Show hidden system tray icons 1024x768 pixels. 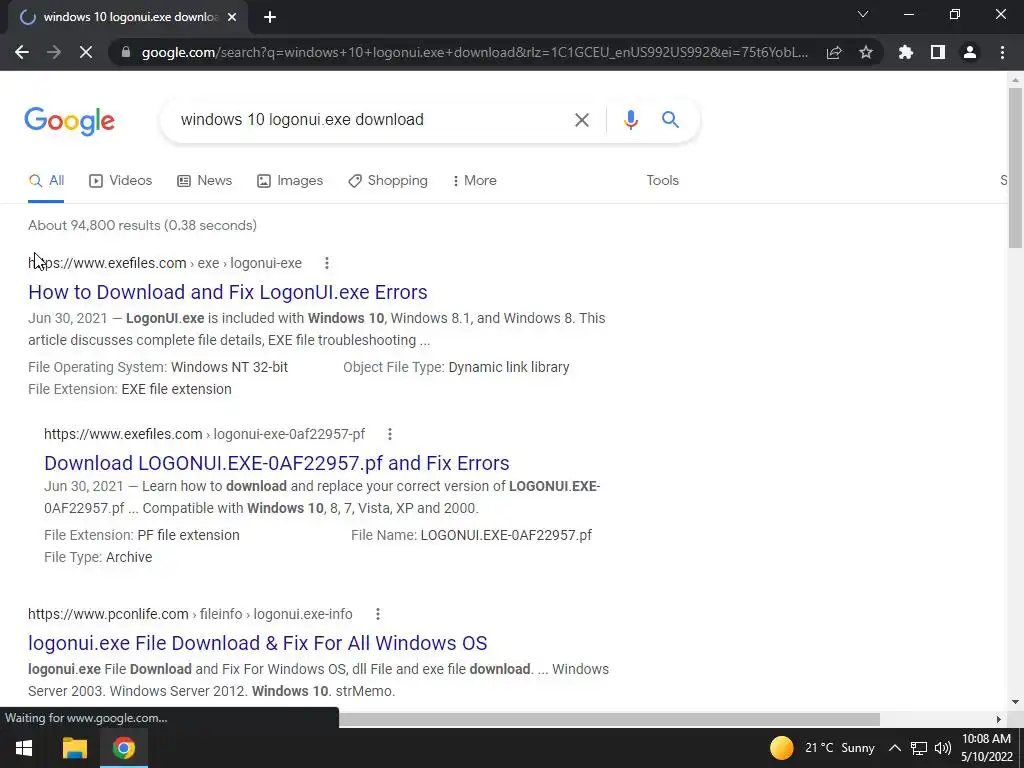click(x=895, y=748)
